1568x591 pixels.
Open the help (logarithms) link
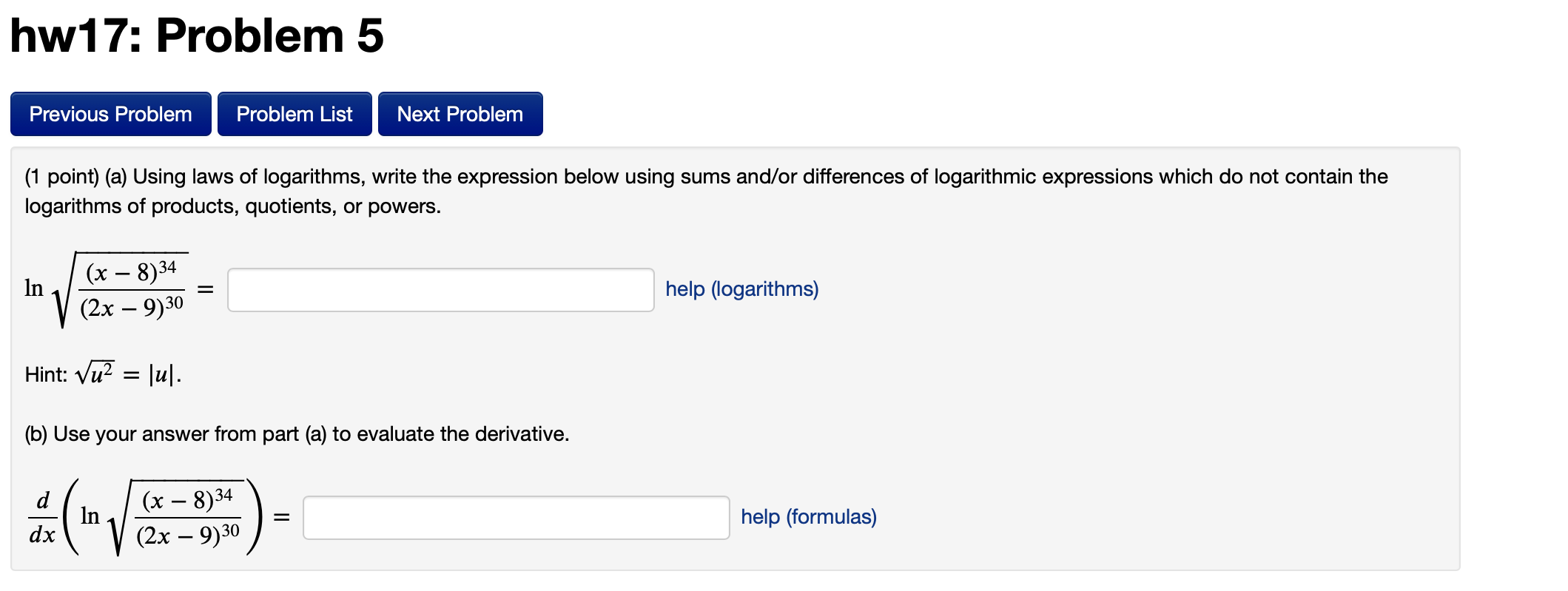pyautogui.click(x=742, y=288)
